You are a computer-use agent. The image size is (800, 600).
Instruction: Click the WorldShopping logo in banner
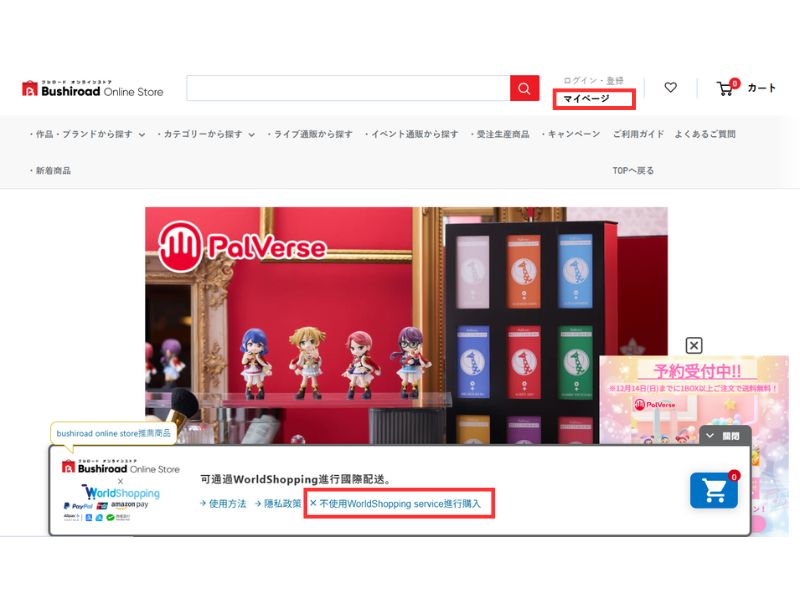[121, 493]
